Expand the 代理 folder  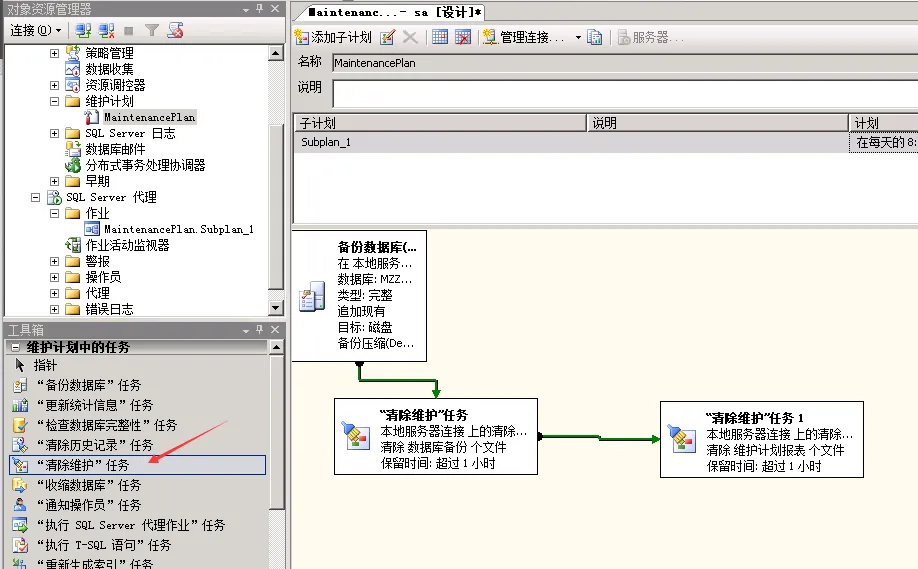pos(54,293)
